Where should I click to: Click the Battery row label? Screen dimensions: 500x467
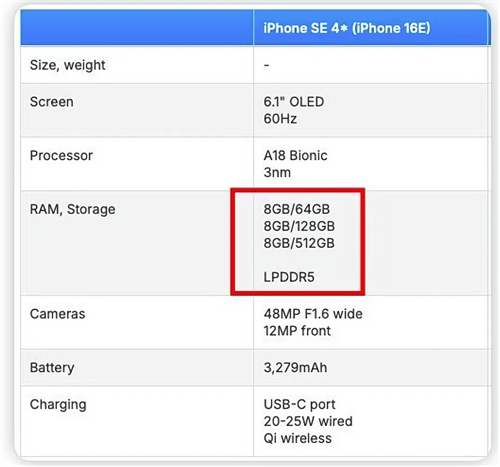pos(52,368)
